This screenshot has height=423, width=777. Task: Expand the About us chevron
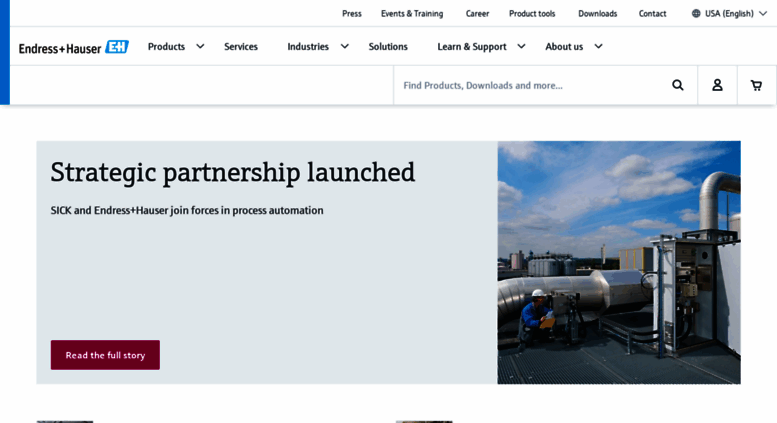[x=598, y=47]
